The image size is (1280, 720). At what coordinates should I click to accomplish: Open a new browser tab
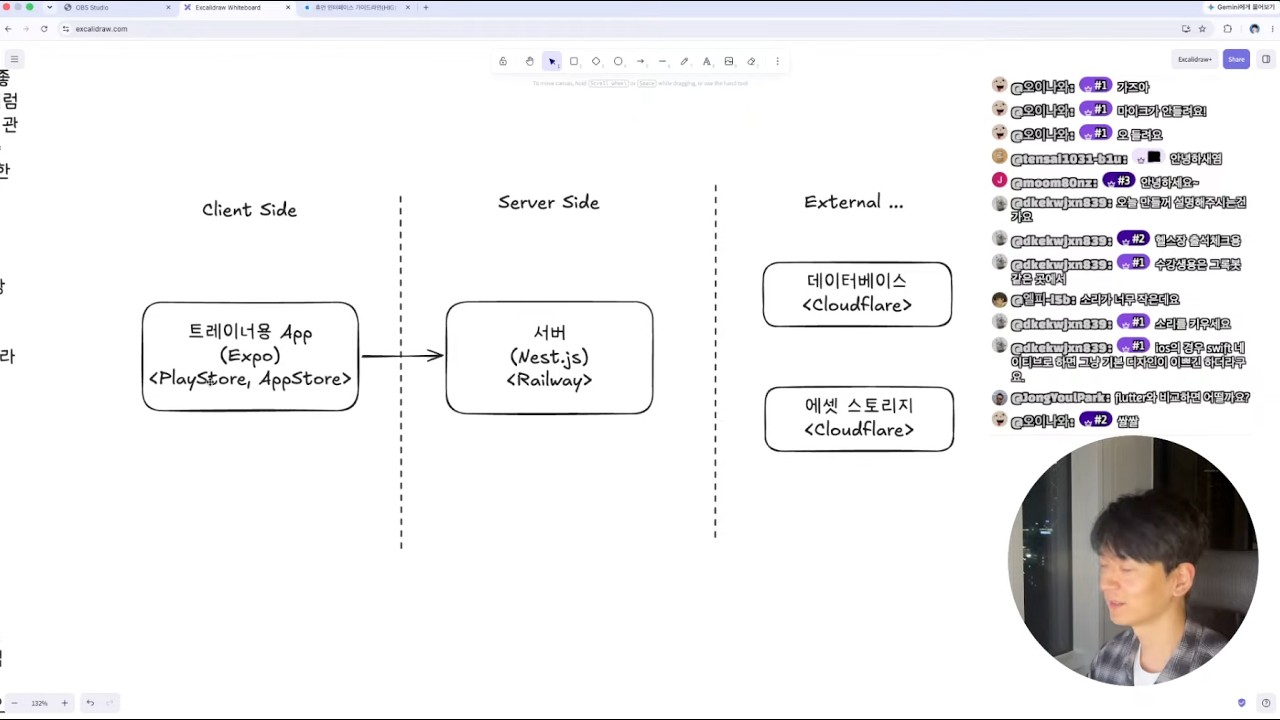point(426,7)
